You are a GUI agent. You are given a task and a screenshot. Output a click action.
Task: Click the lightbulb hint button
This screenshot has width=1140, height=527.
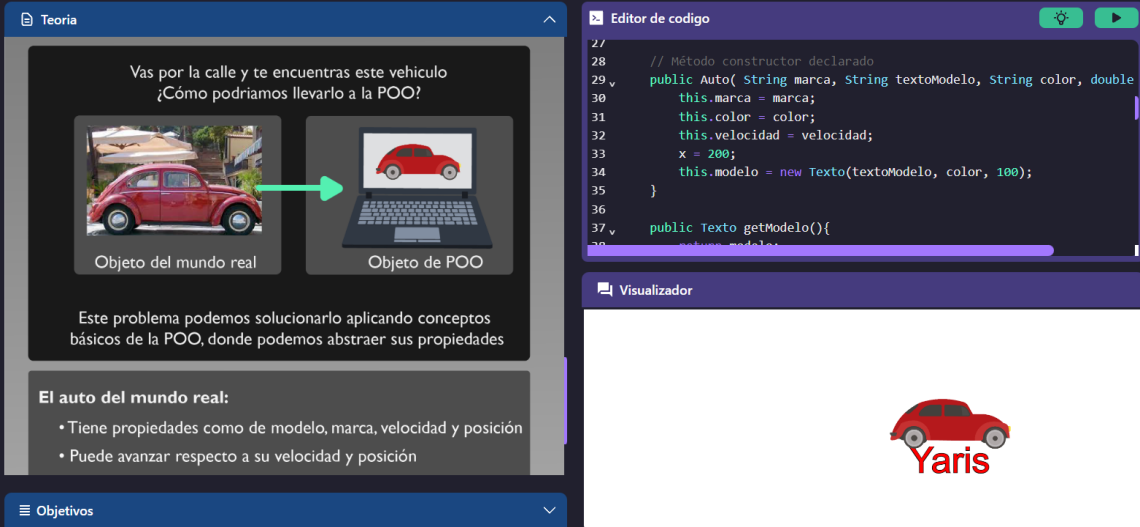tap(1061, 18)
